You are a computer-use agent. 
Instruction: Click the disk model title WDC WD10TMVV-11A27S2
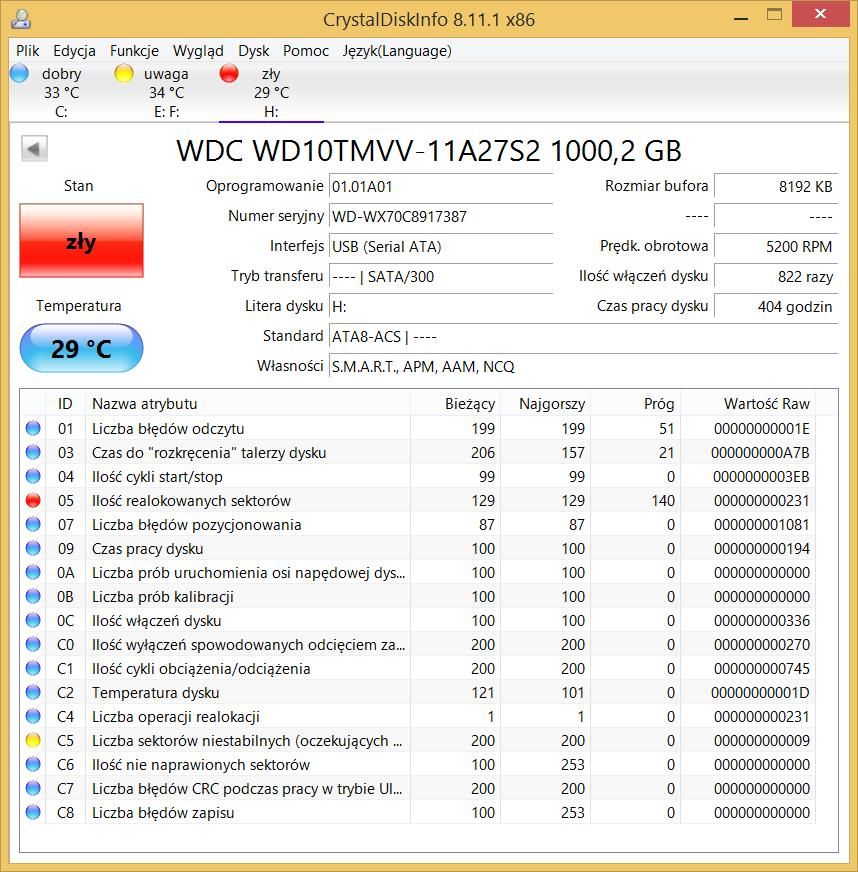(358, 151)
